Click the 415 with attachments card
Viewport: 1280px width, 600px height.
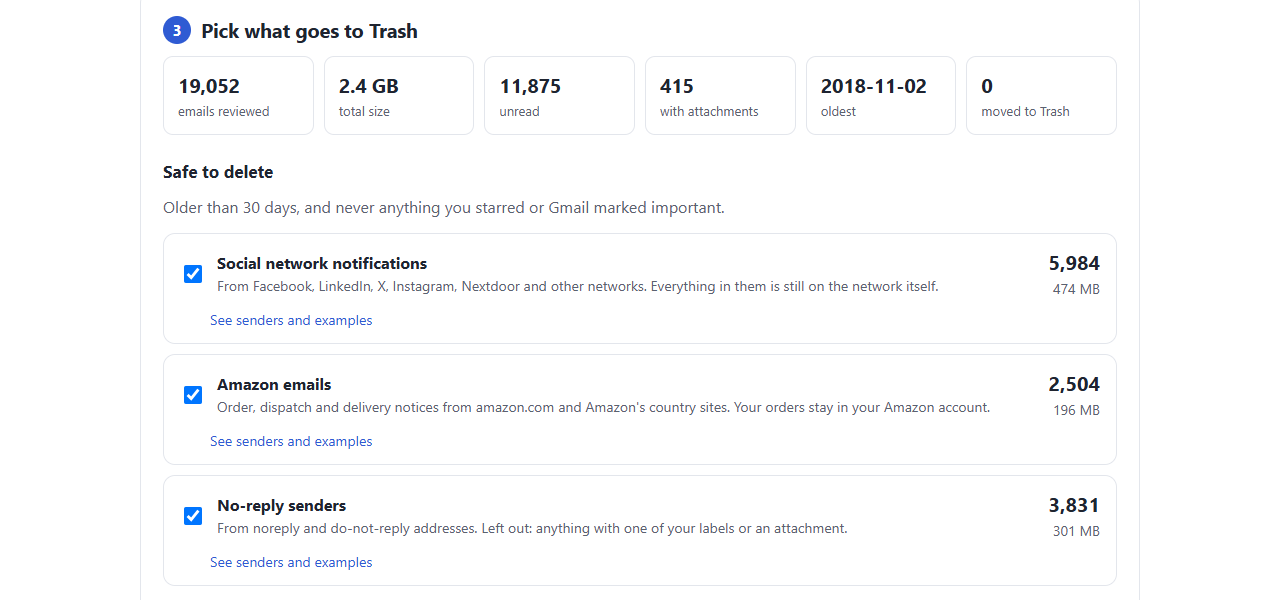[720, 95]
